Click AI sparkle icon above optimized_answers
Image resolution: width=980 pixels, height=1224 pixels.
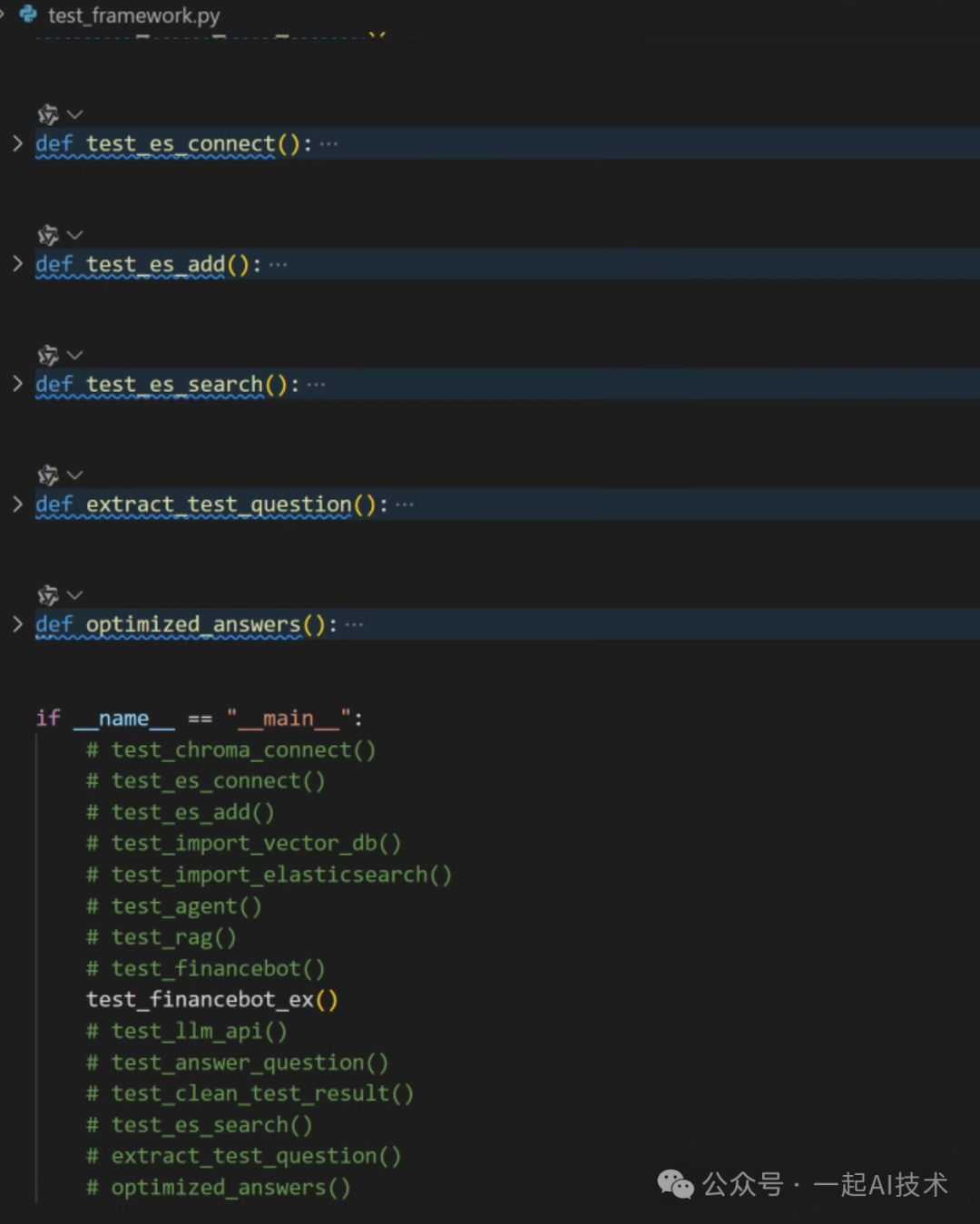point(48,595)
